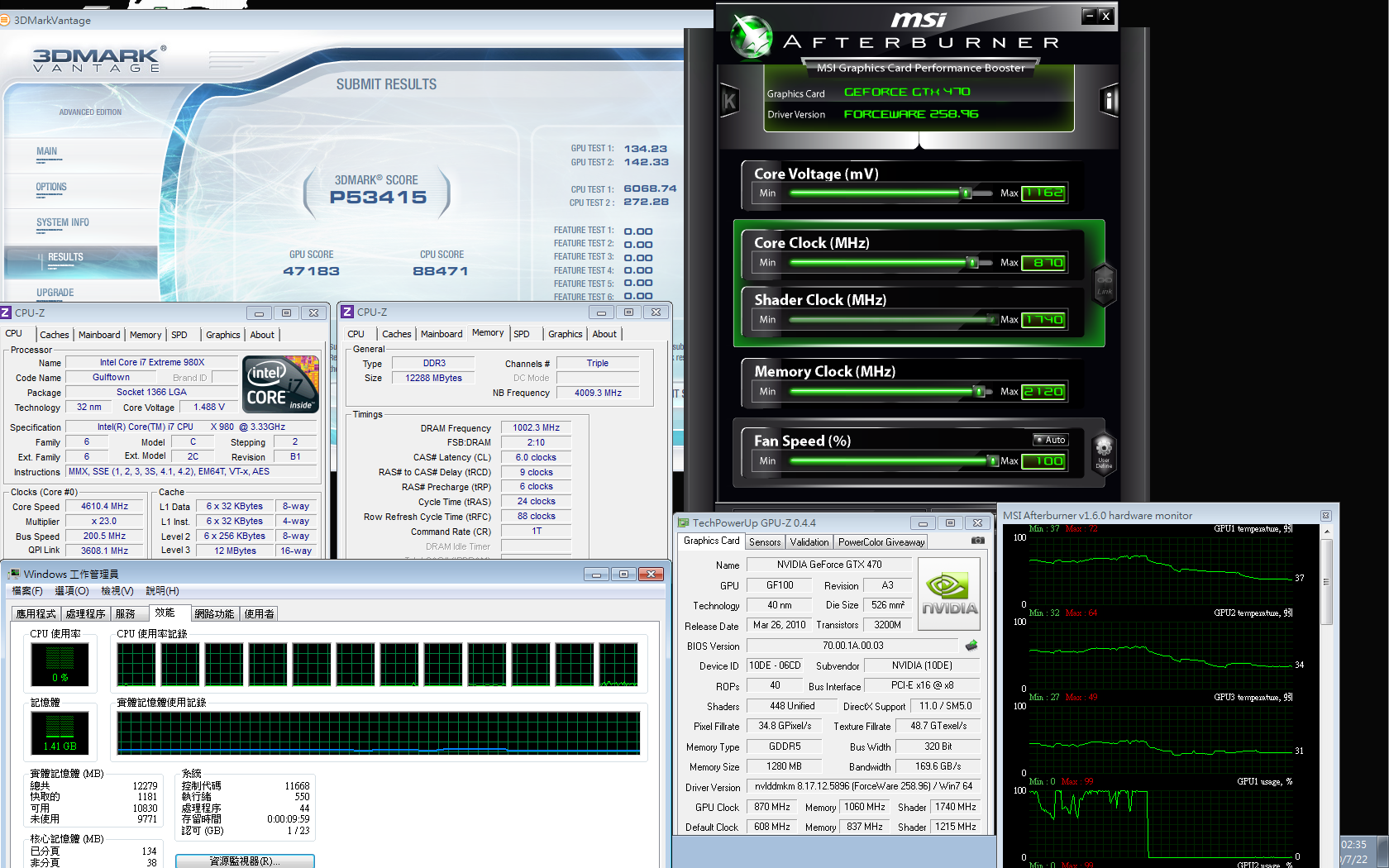
Task: Switch to the 使用者 tab
Action: point(260,613)
